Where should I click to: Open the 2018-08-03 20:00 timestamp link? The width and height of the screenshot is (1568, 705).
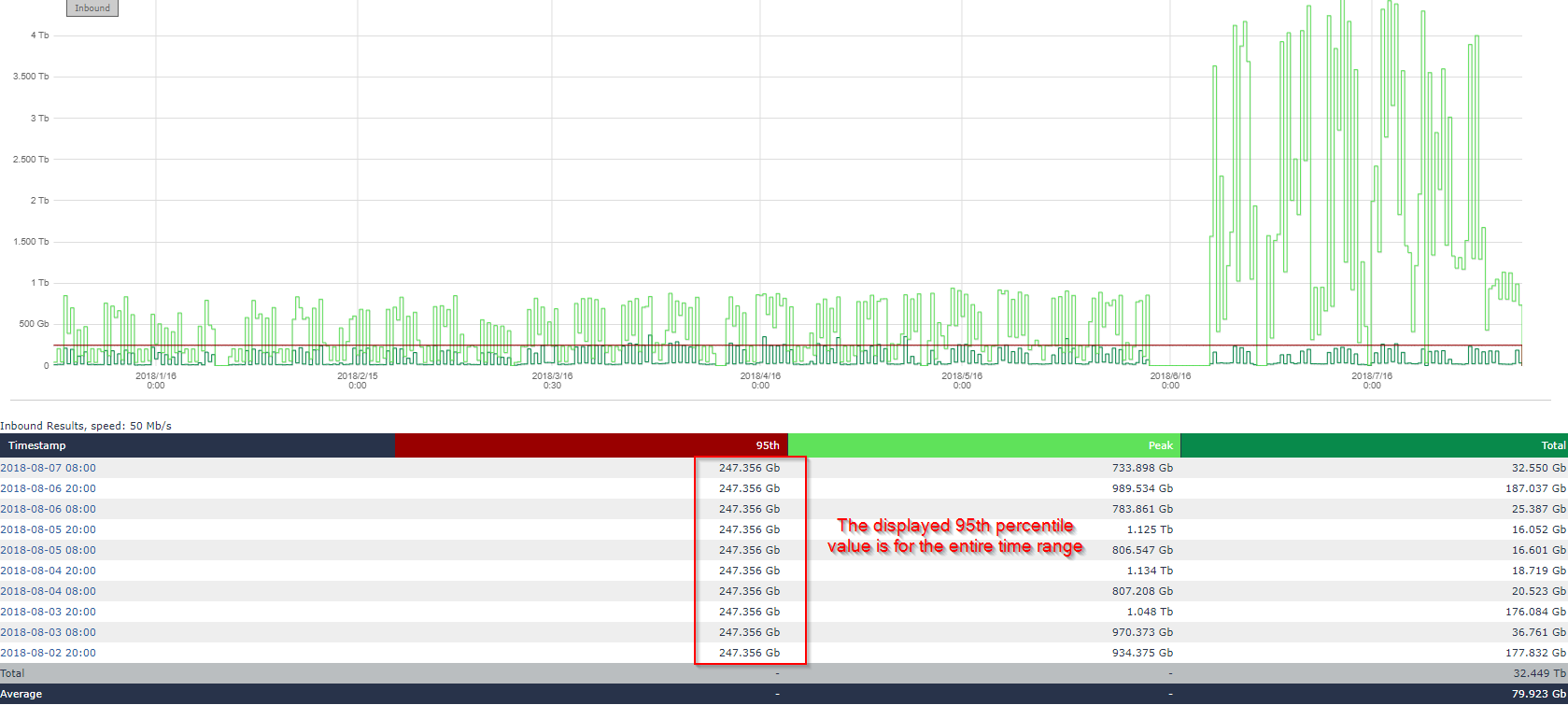[48, 612]
